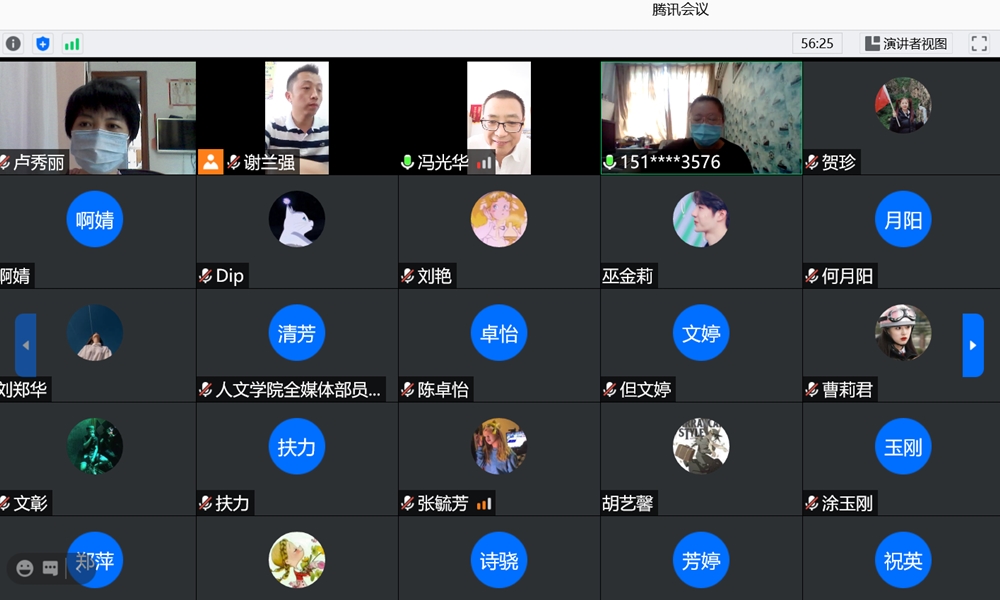Viewport: 1000px width, 600px height.
Task: Click 冯光华's green microphone icon
Action: (x=407, y=162)
